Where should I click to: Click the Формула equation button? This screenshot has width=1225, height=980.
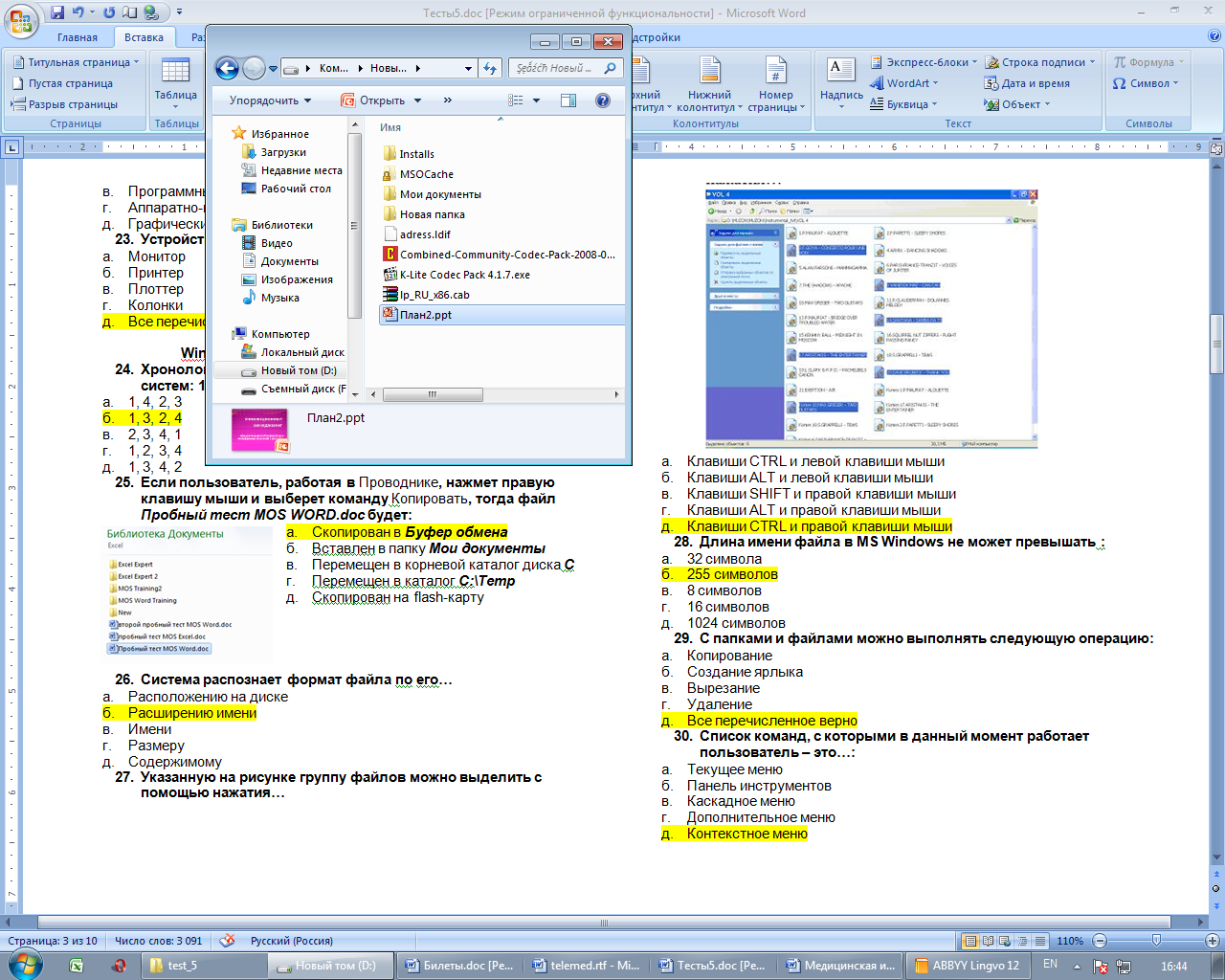[1147, 62]
